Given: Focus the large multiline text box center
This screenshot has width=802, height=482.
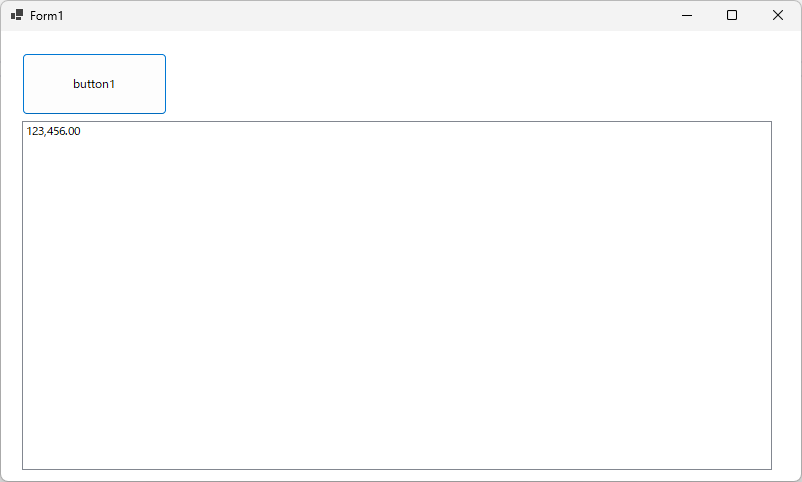Looking at the screenshot, I should point(396,295).
